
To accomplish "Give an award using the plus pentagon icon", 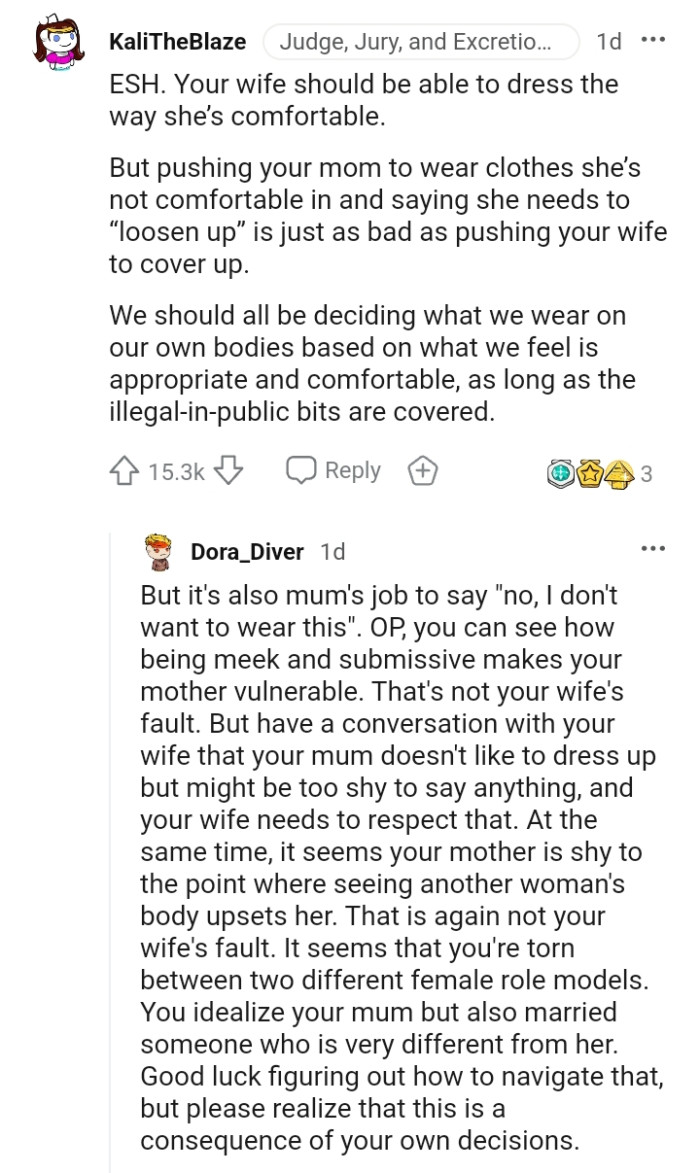I will pyautogui.click(x=419, y=470).
